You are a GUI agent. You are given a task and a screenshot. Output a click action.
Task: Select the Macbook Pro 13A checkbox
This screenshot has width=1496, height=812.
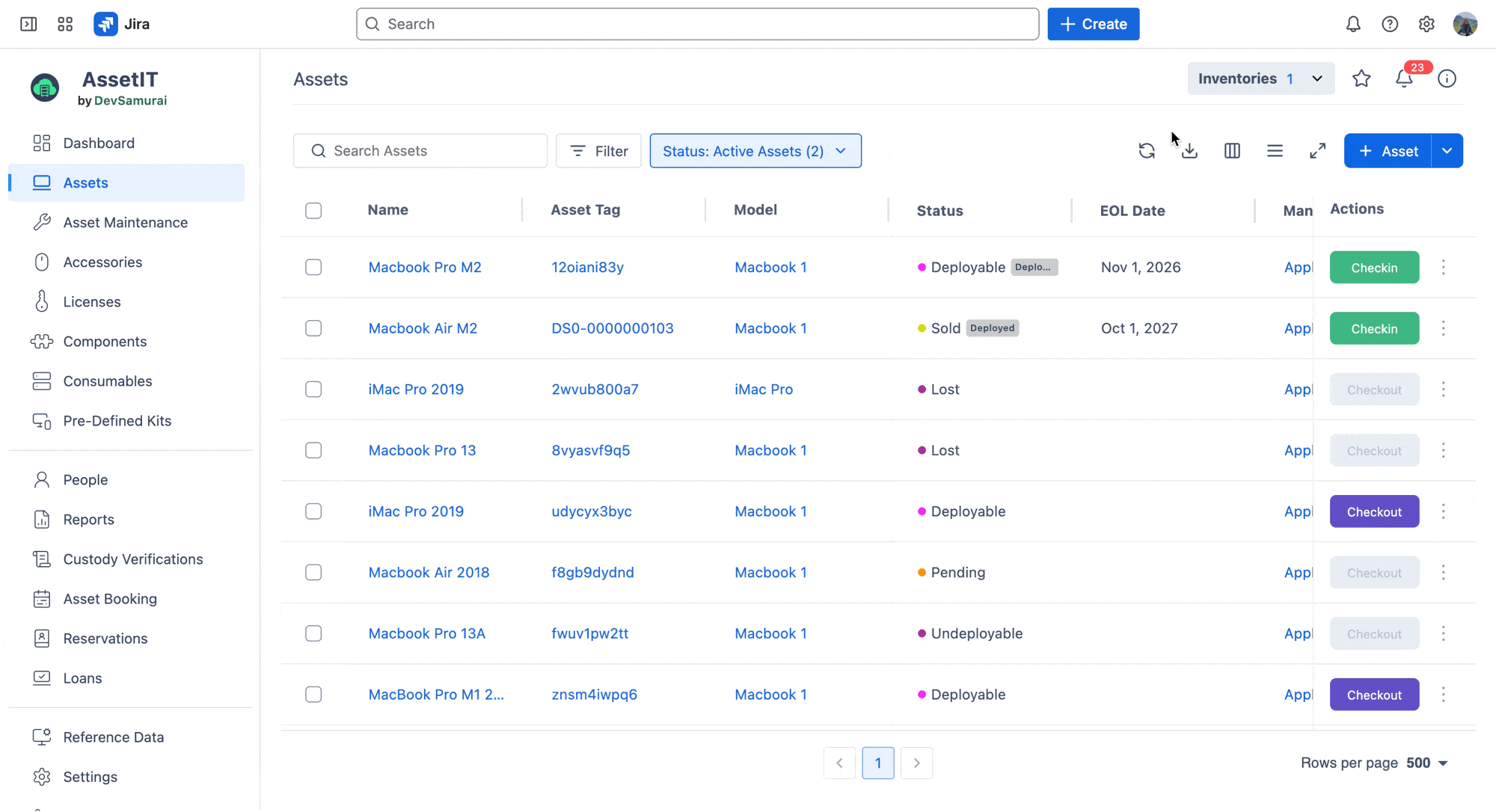point(313,633)
